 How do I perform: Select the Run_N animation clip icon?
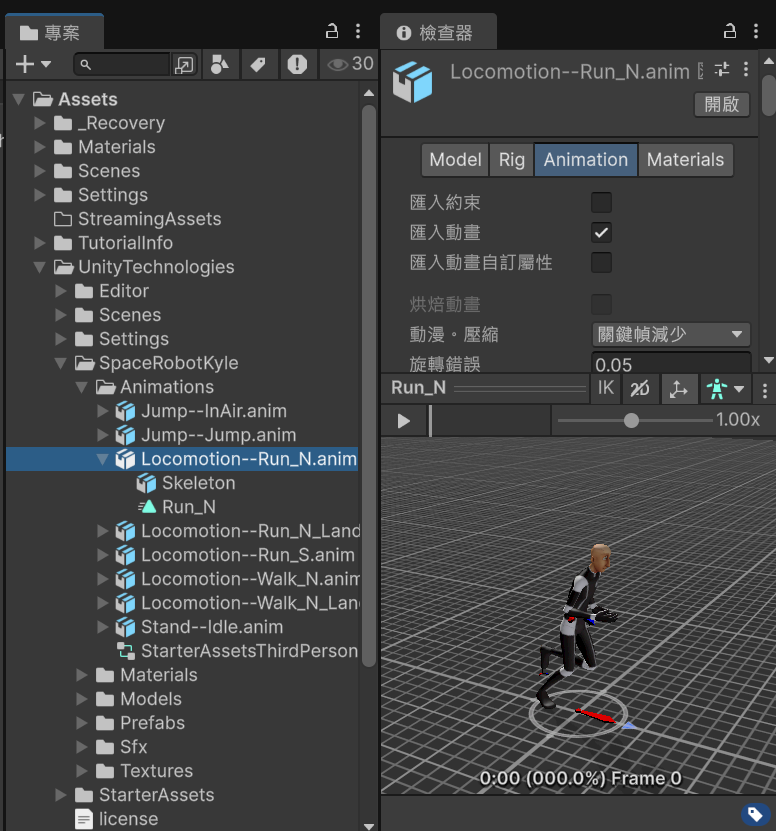147,507
